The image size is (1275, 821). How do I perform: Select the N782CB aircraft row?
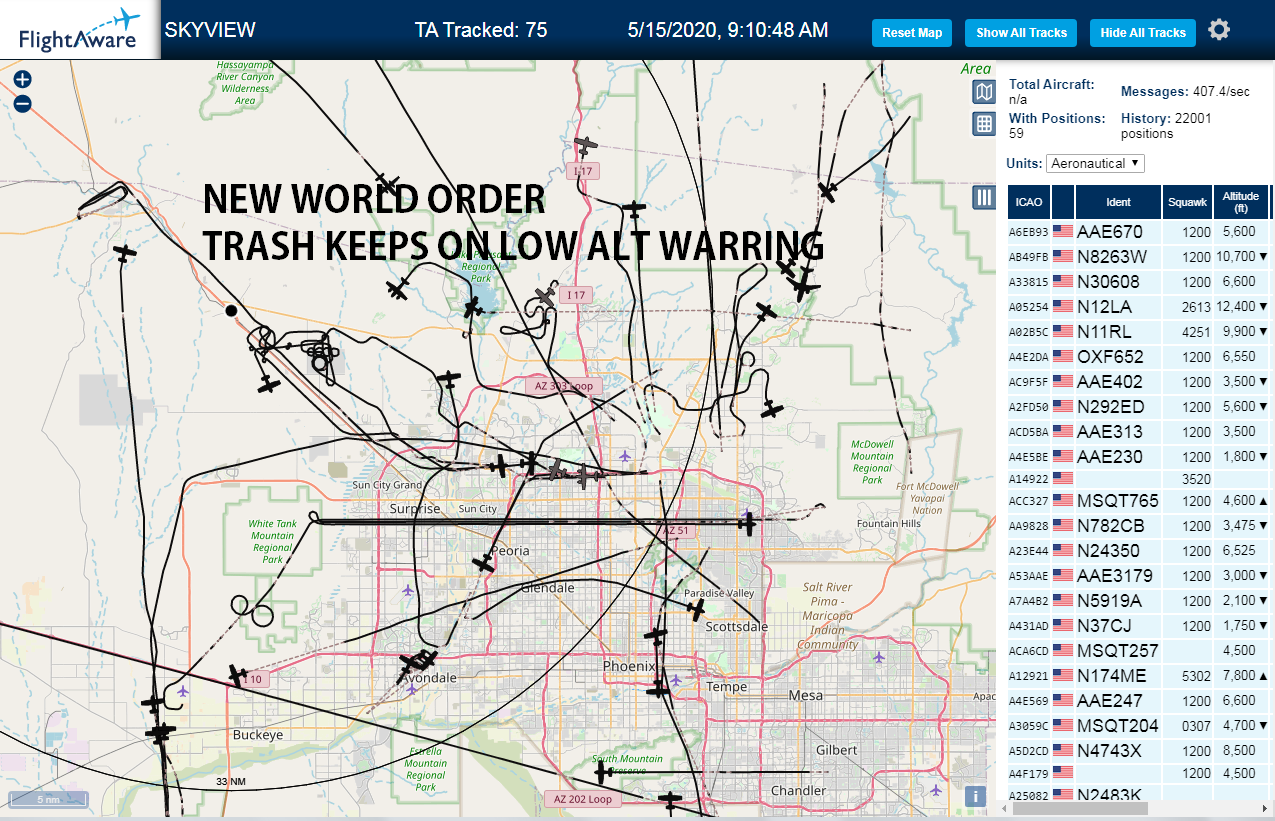[1139, 526]
